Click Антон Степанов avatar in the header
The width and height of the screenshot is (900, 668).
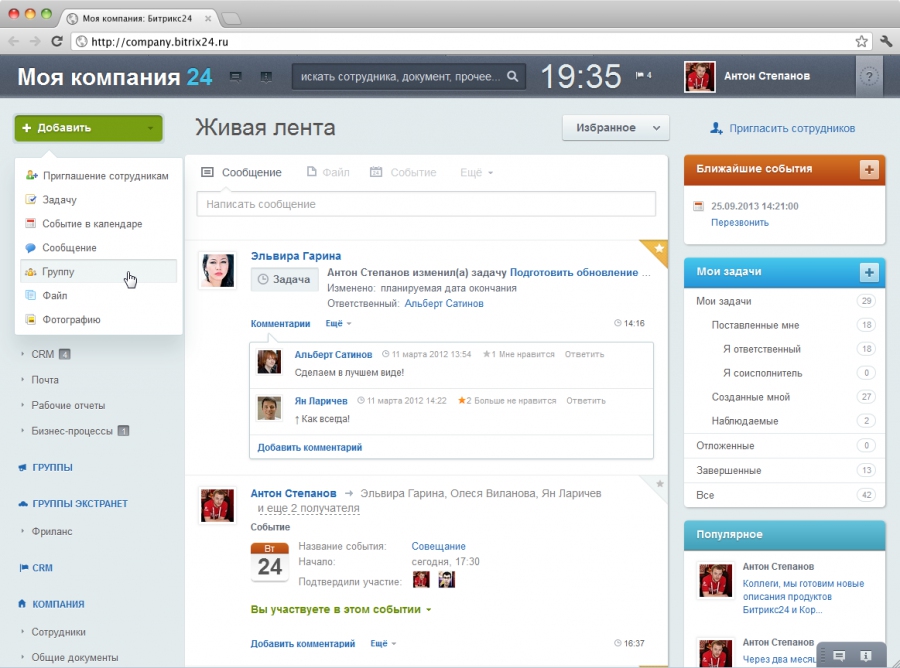tap(700, 77)
